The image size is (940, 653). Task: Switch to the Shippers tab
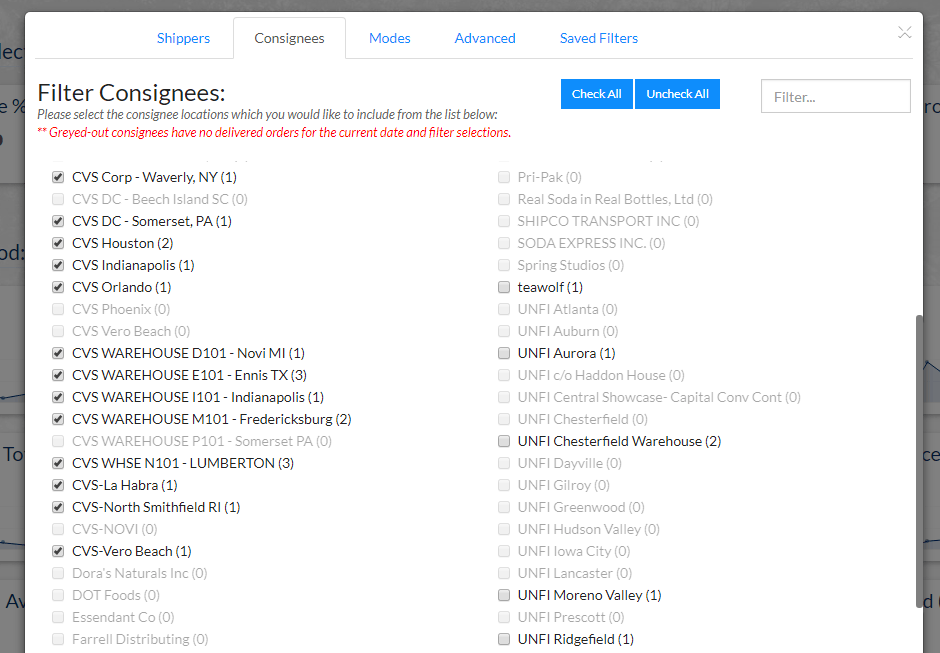[x=183, y=38]
